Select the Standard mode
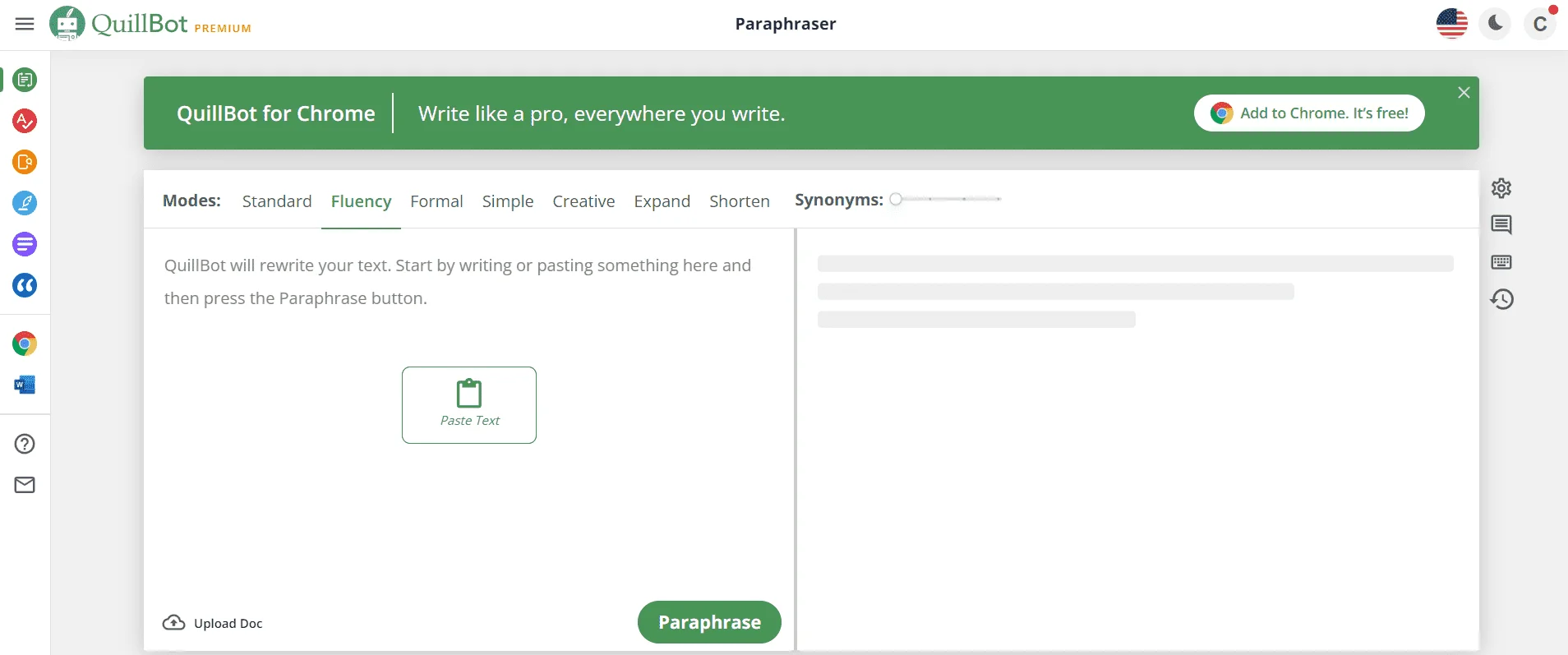 click(x=277, y=201)
